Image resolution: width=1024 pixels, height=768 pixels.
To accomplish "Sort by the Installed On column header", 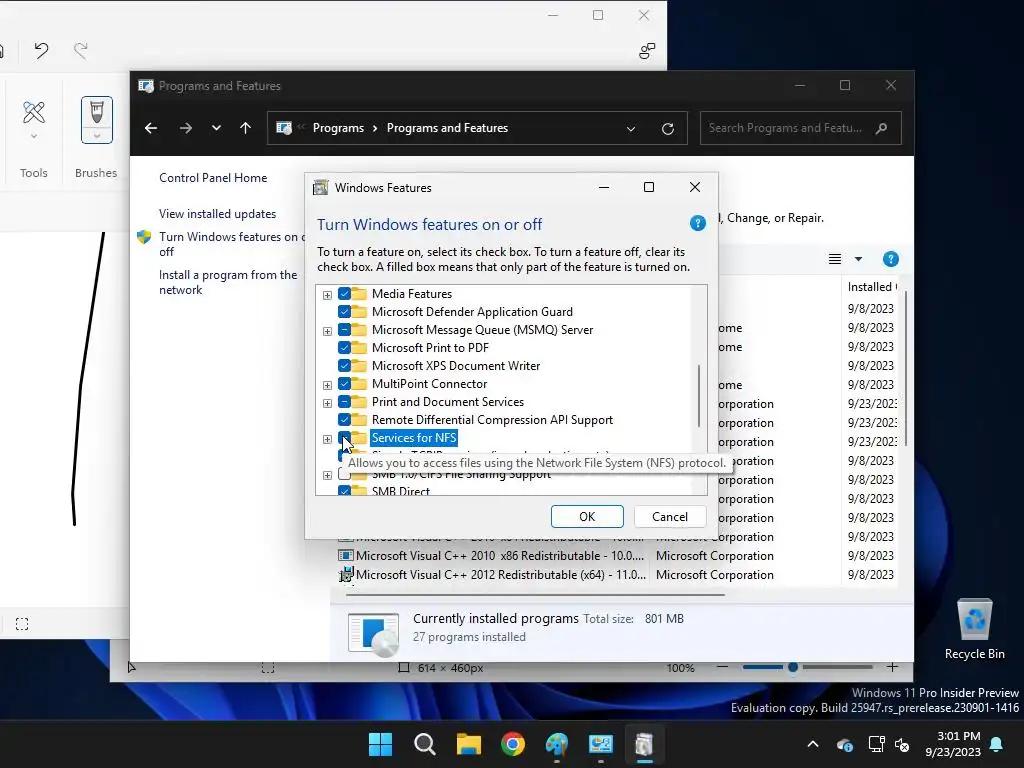I will tap(872, 287).
